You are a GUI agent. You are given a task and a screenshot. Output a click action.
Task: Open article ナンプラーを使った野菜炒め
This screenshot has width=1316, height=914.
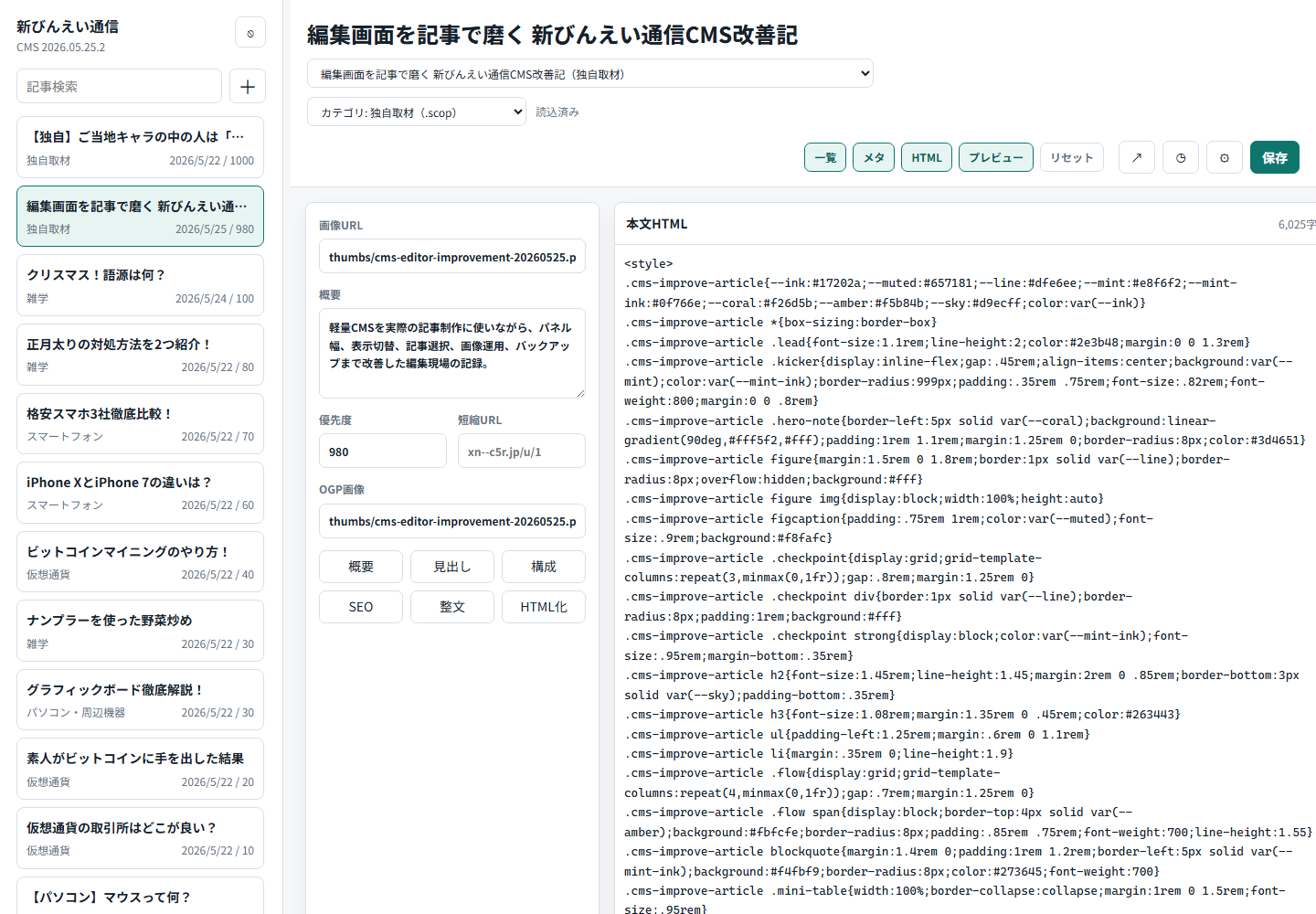pos(140,631)
